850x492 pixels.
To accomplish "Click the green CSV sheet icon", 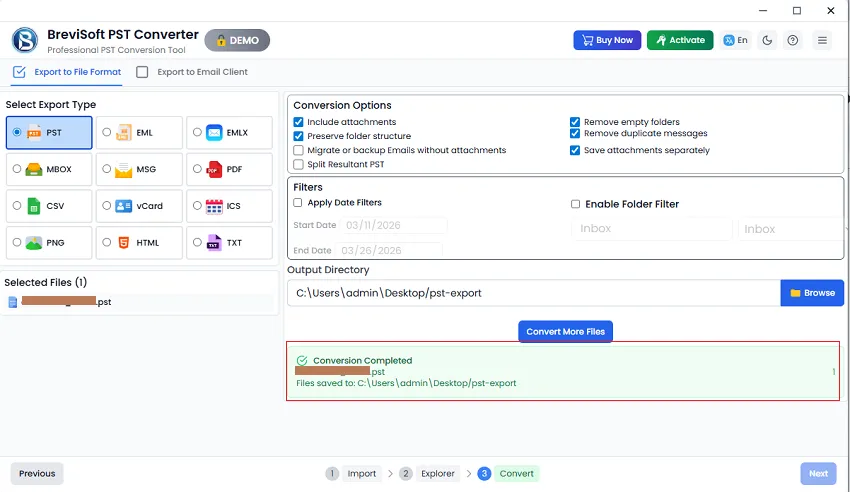I will 34,206.
